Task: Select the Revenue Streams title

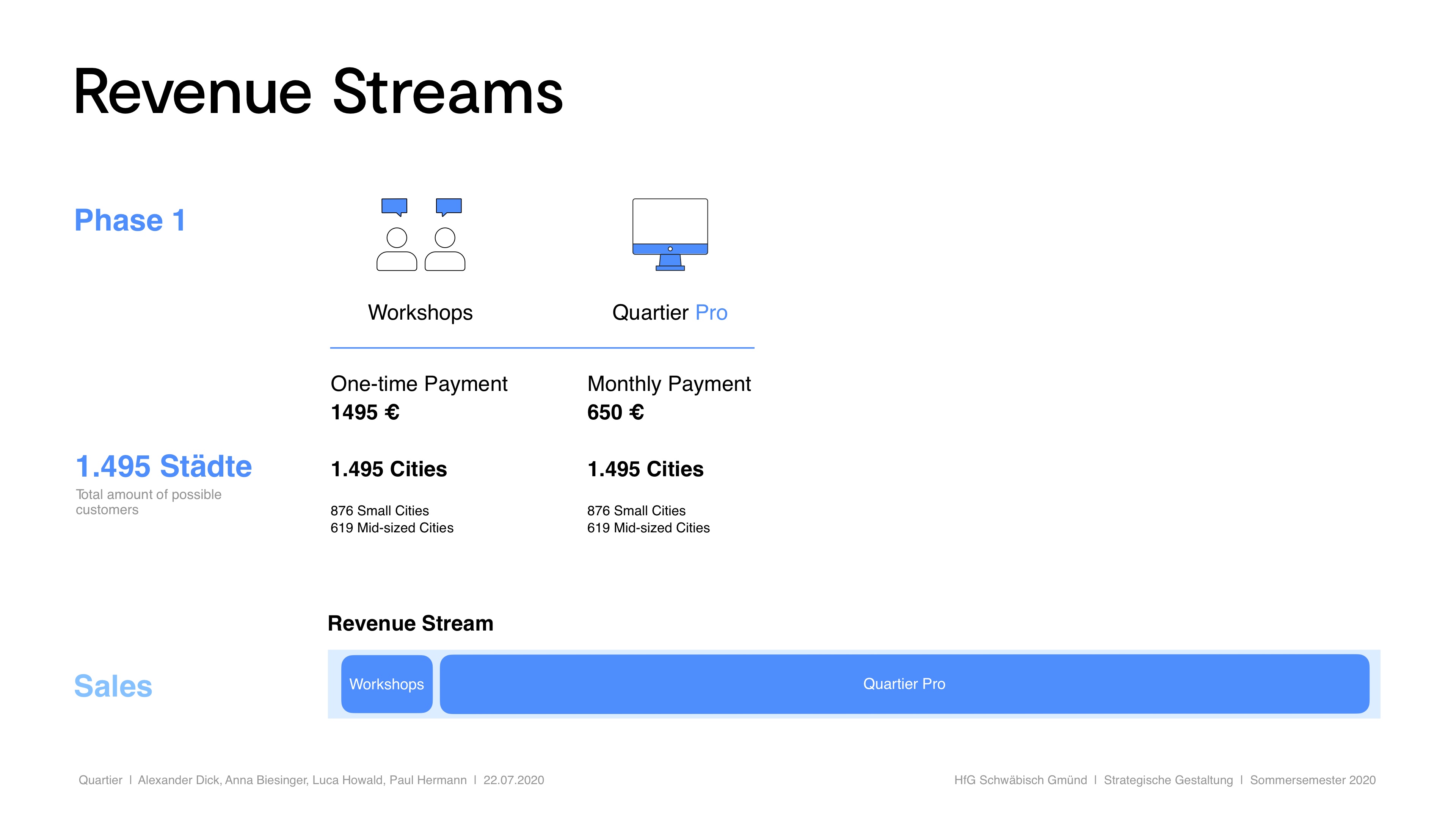Action: tap(318, 92)
